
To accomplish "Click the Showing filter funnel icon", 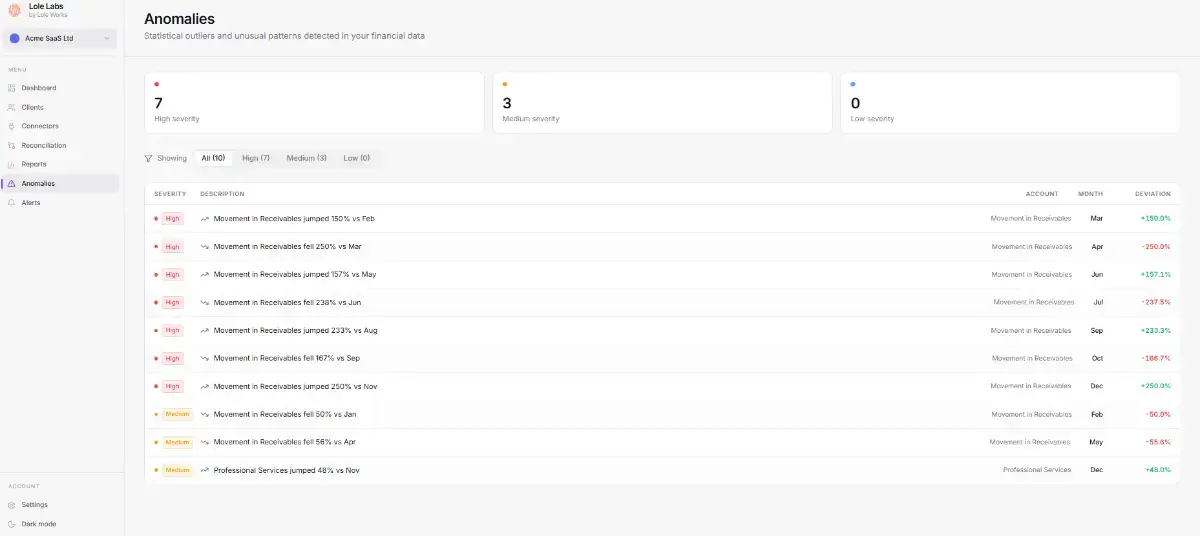I will click(x=149, y=158).
